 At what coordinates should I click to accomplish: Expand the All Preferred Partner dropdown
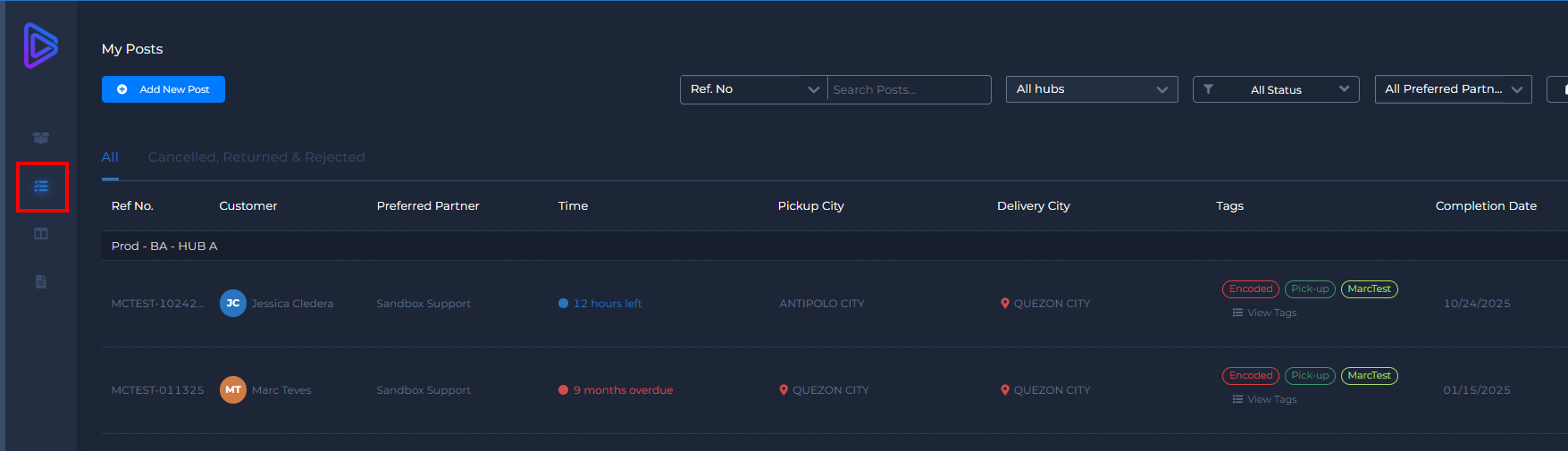[x=1452, y=89]
